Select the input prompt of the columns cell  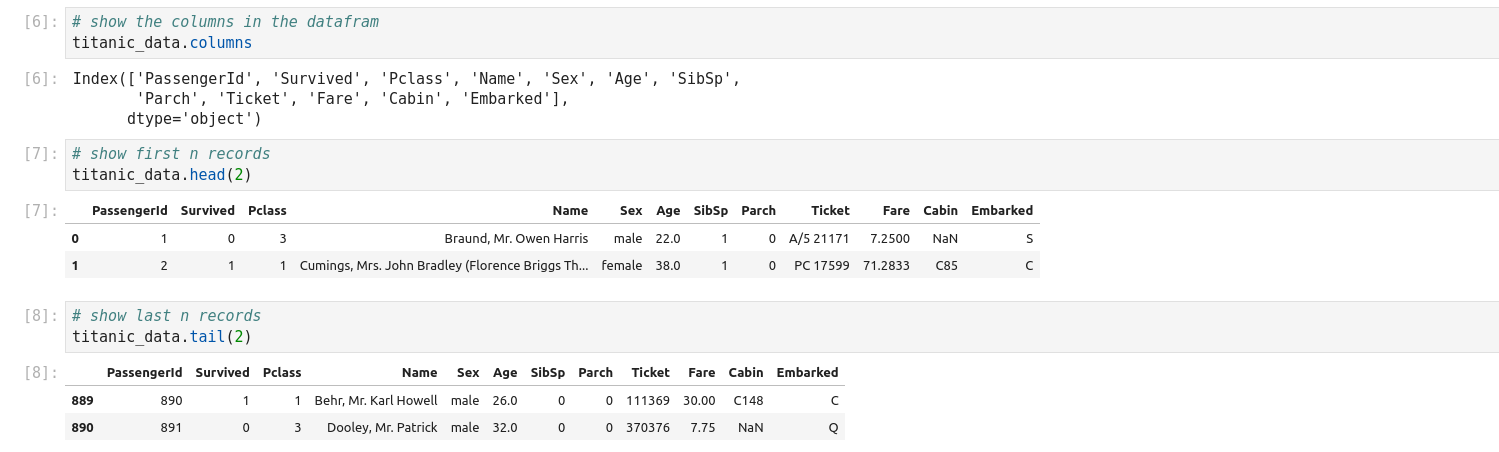[x=40, y=22]
